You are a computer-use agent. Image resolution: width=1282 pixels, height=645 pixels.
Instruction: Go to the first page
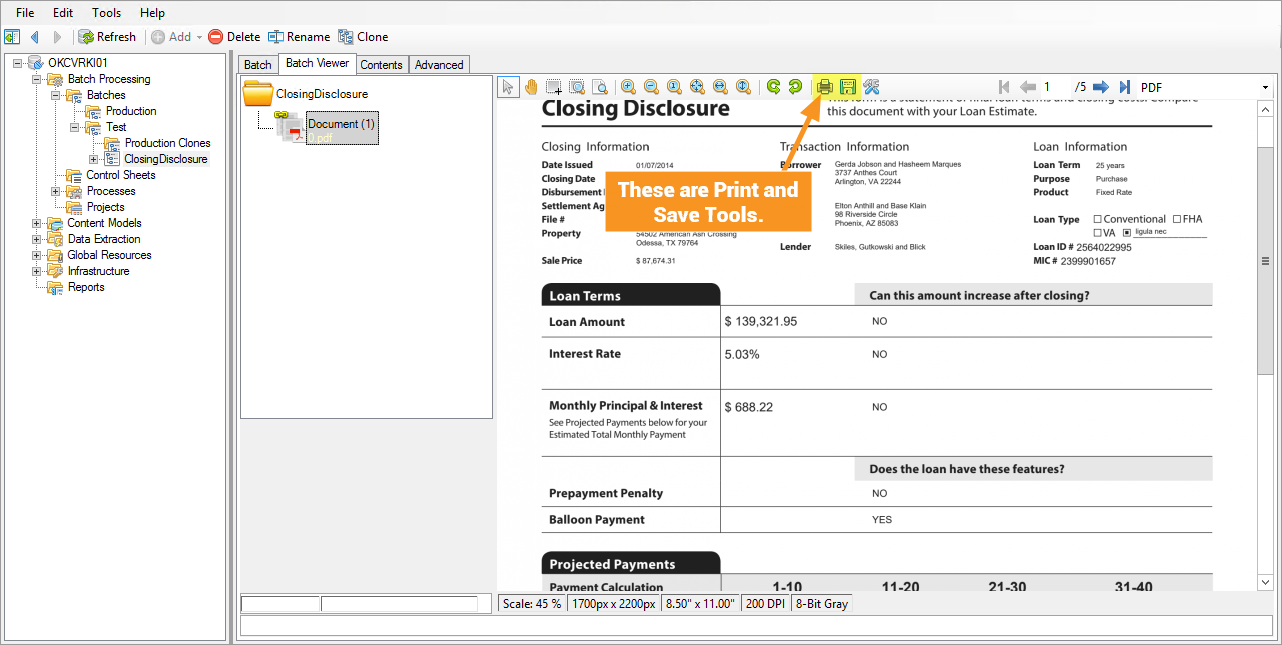[1004, 87]
